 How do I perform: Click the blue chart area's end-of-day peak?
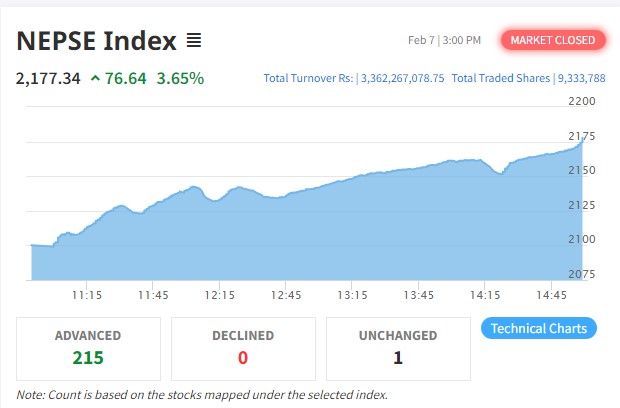(x=581, y=144)
